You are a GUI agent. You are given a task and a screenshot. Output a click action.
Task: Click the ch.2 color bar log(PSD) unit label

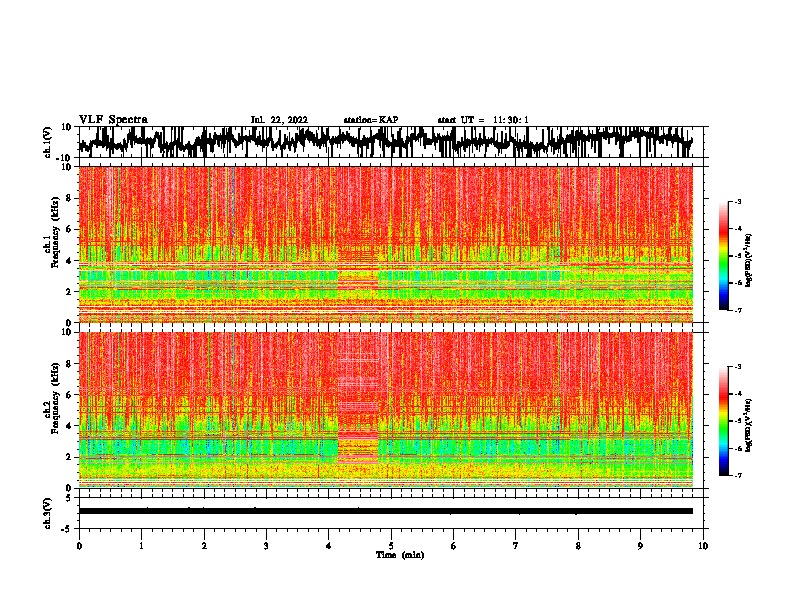(x=749, y=425)
